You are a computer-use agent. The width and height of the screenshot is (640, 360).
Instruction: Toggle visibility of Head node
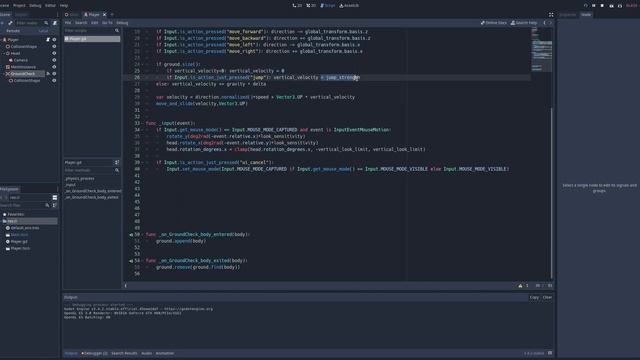point(54,53)
